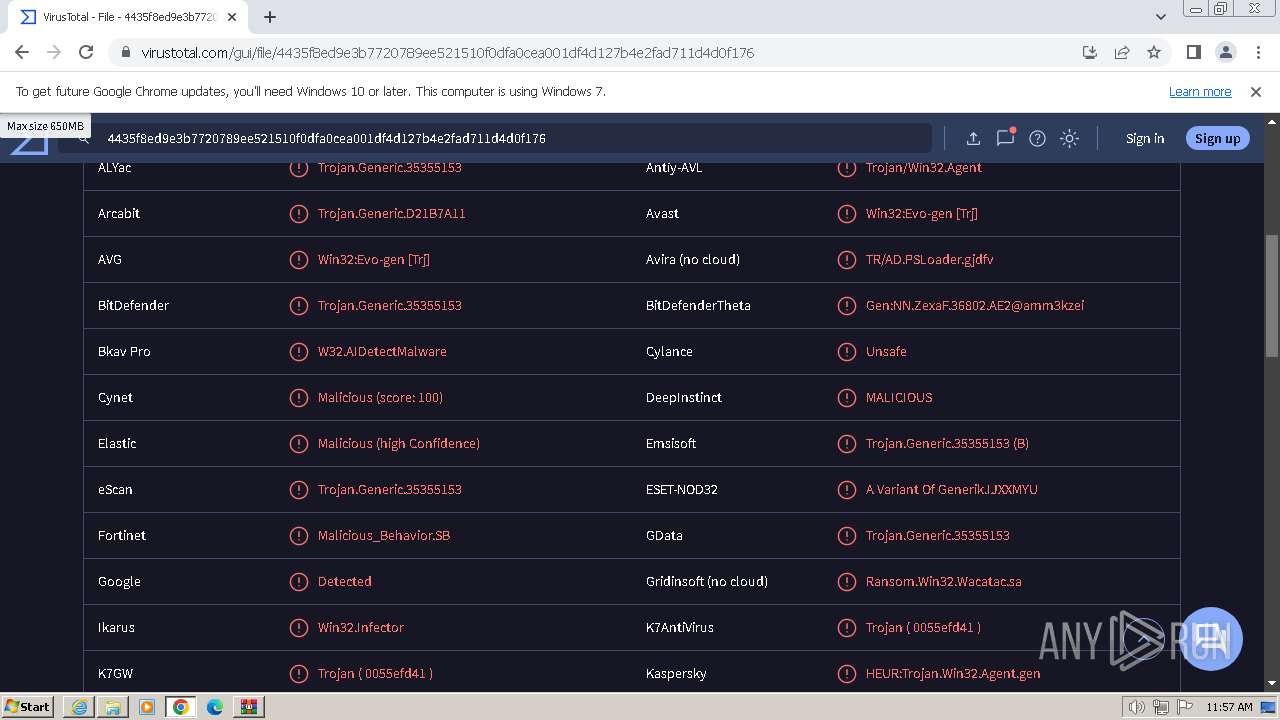
Task: Select the HEUR:Trojan.Win32.Agent.gen result
Action: (x=953, y=673)
